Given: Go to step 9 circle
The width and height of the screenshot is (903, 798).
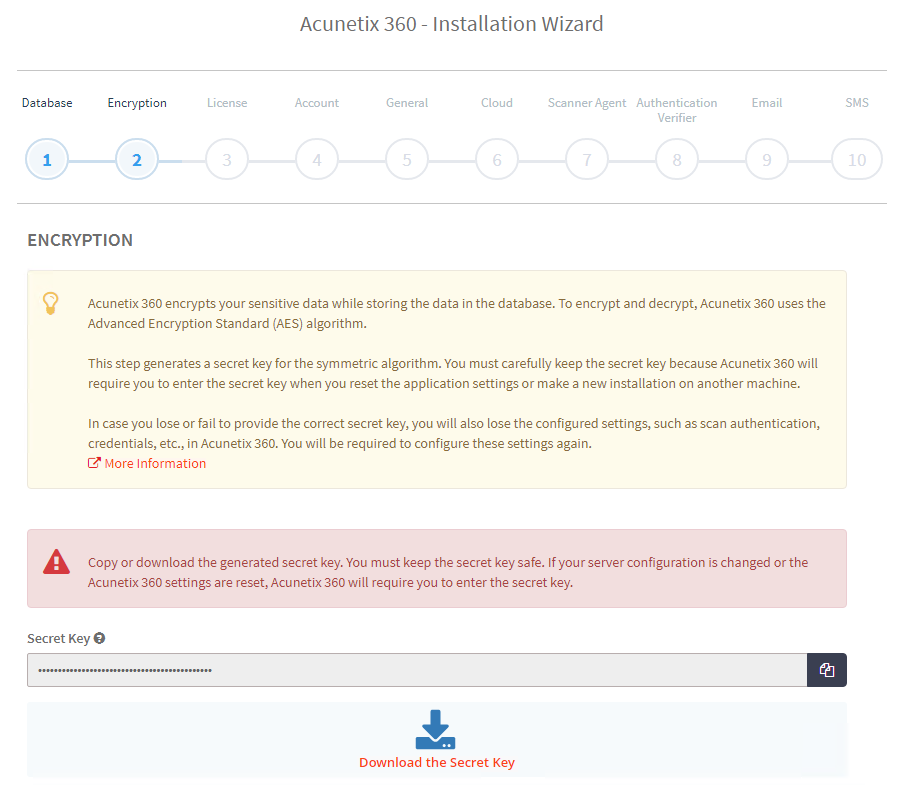Looking at the screenshot, I should pos(767,159).
